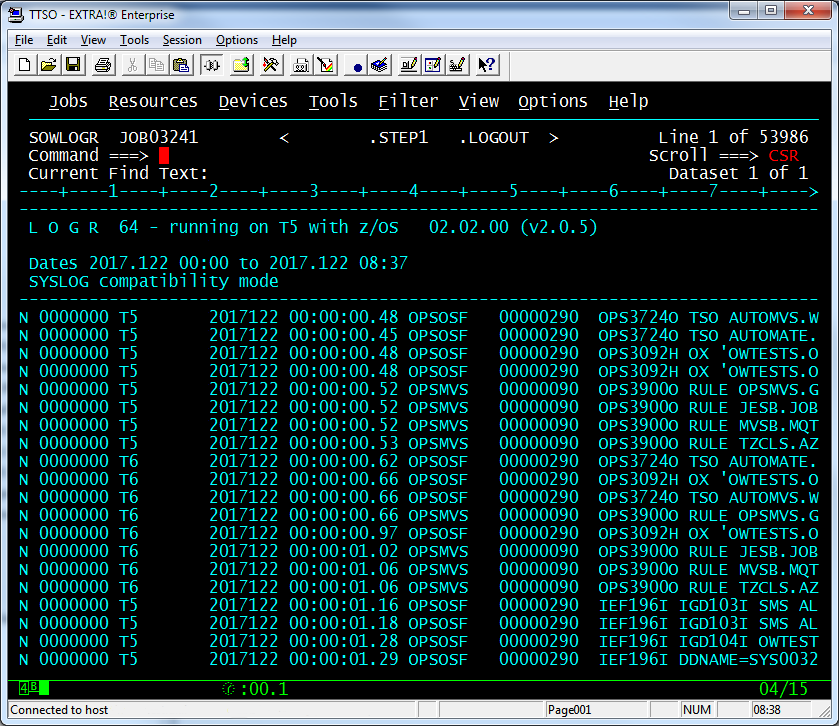This screenshot has width=839, height=726.
Task: Click the Cut scissors icon
Action: [x=132, y=65]
